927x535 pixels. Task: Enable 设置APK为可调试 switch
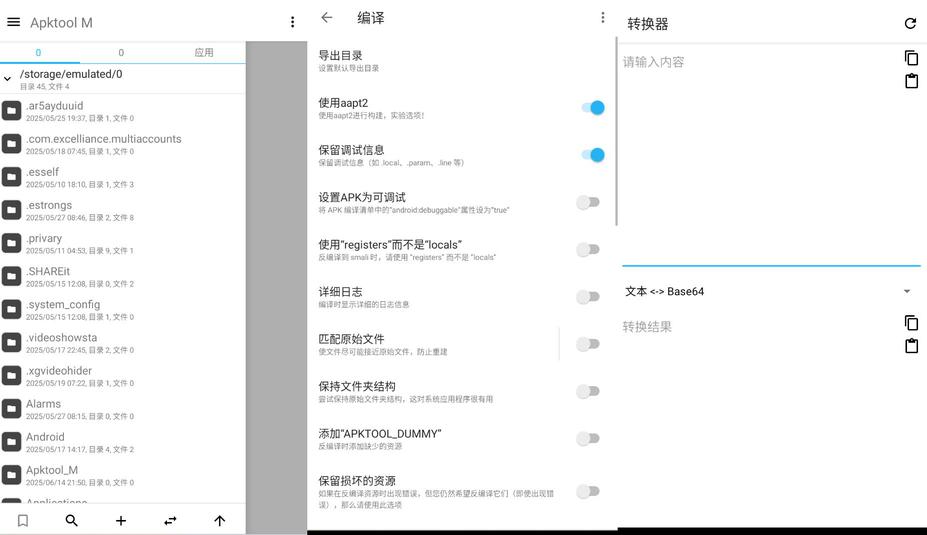click(x=588, y=202)
